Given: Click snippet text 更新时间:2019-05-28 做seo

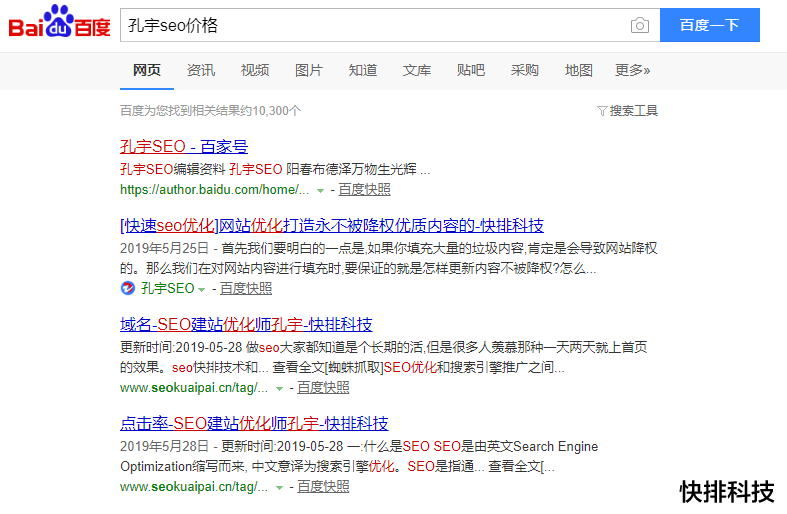Looking at the screenshot, I should point(200,347).
